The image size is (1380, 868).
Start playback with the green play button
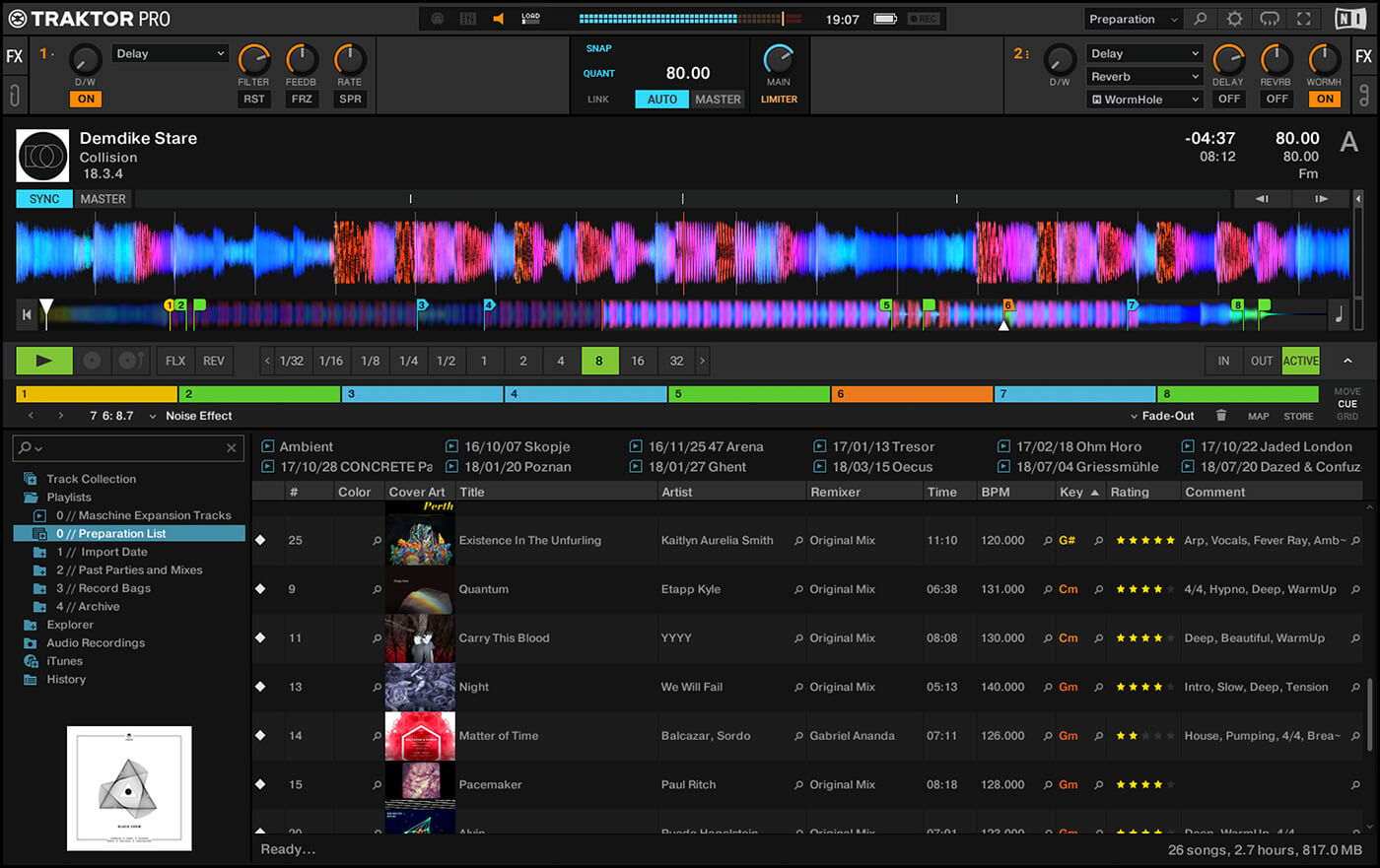pos(44,361)
